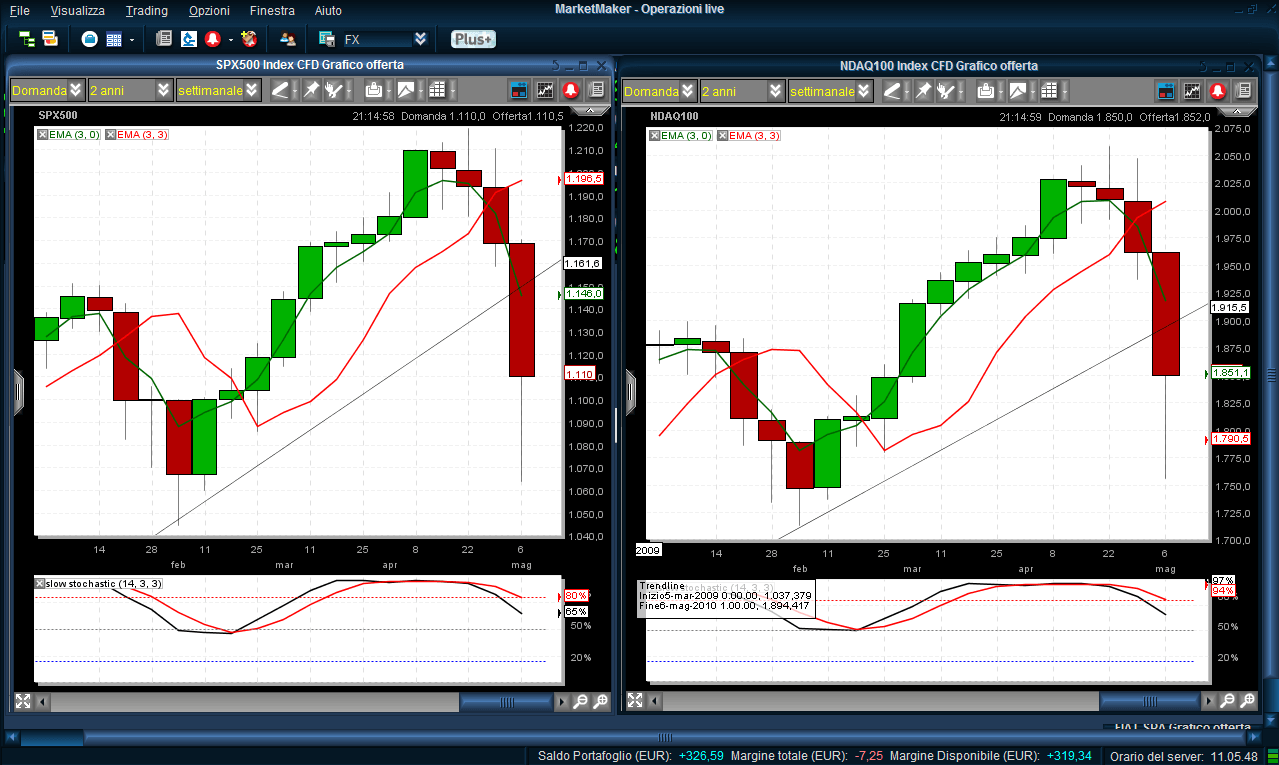Viewport: 1279px width, 765px height.
Task: Click the line drawing tool in NDAQ100 toolbar
Action: 892,91
